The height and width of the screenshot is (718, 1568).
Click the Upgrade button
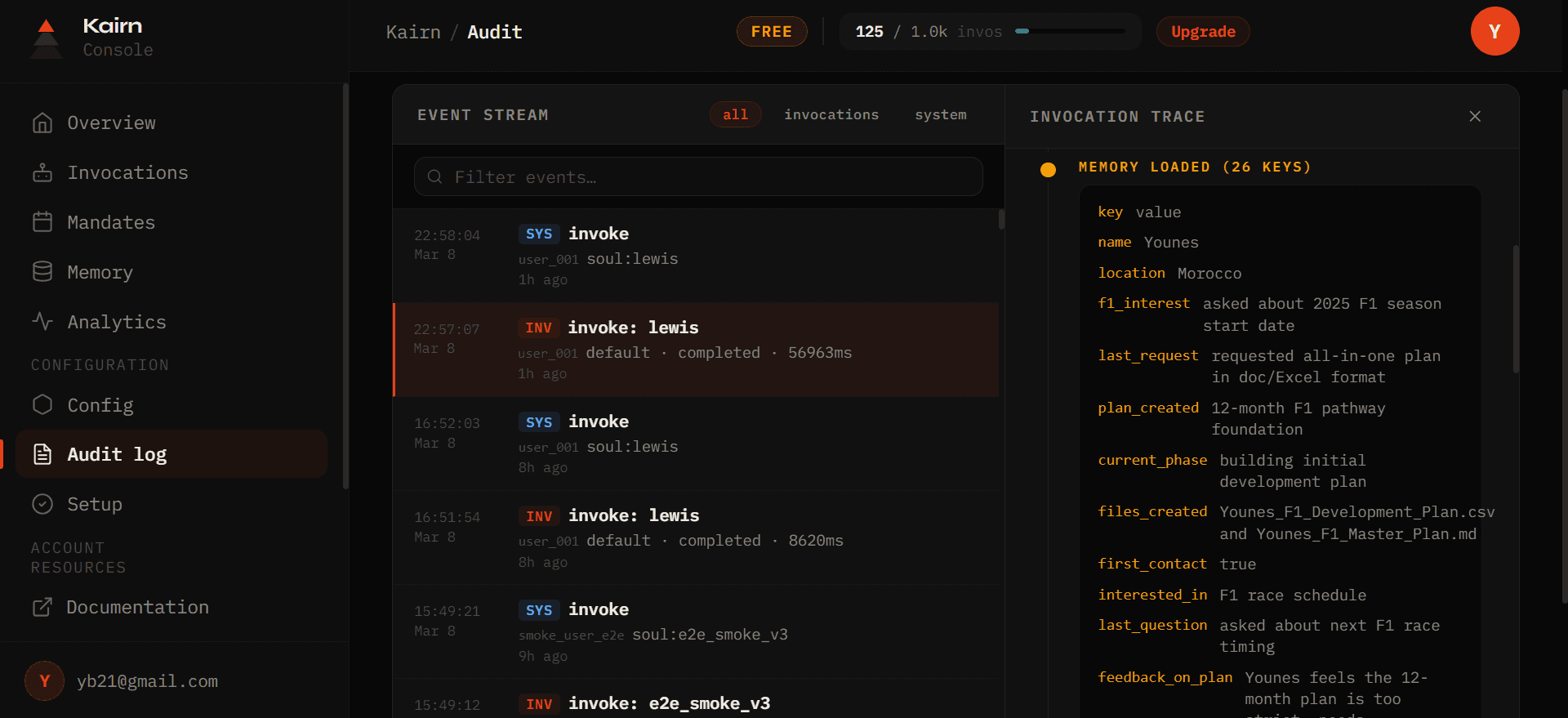1203,32
